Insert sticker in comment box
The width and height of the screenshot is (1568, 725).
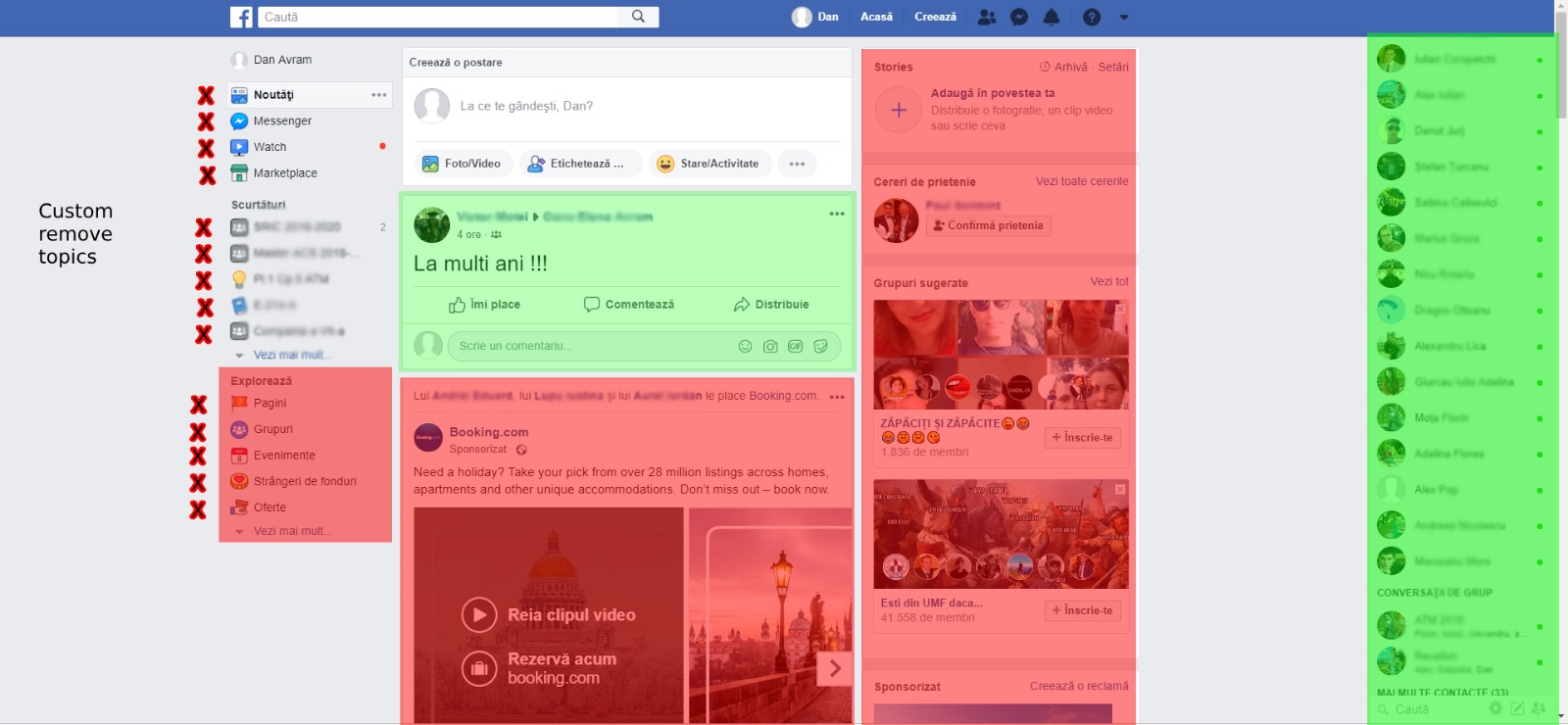click(820, 346)
